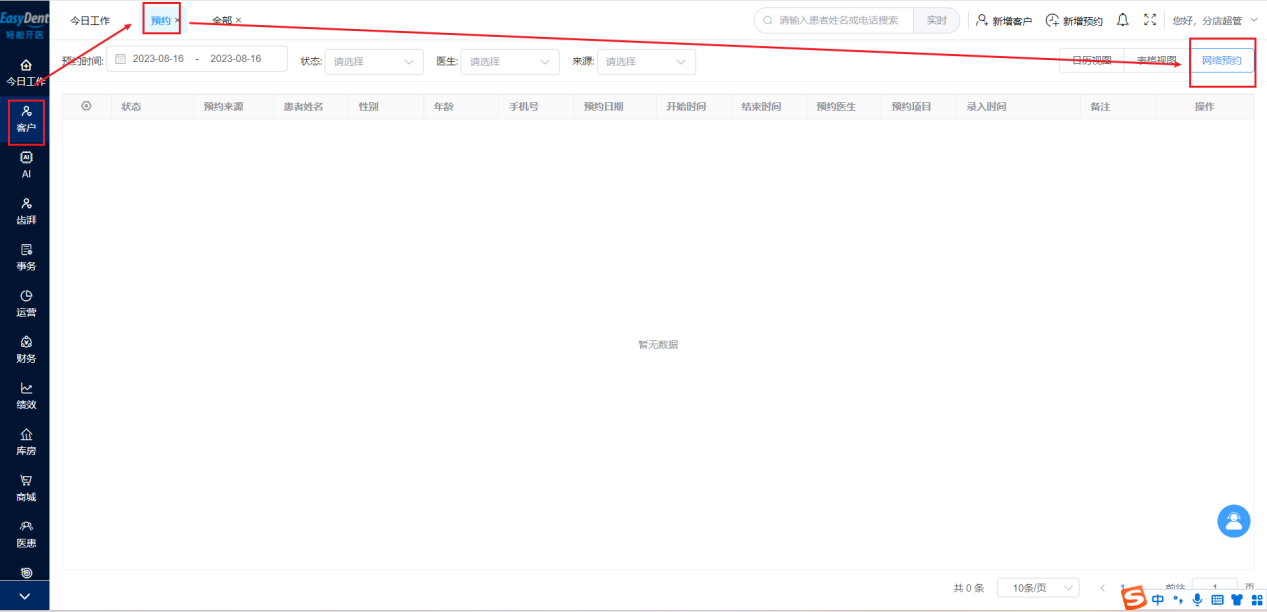Click the 实时 search mode button
The width and height of the screenshot is (1267, 612).
pyautogui.click(x=936, y=20)
